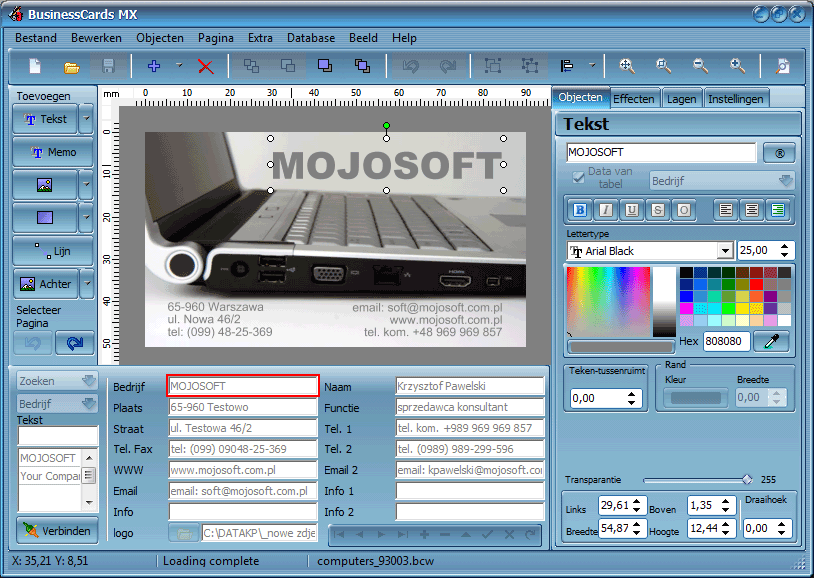Expand the image button dropdown arrow
The height and width of the screenshot is (578, 814).
87,185
